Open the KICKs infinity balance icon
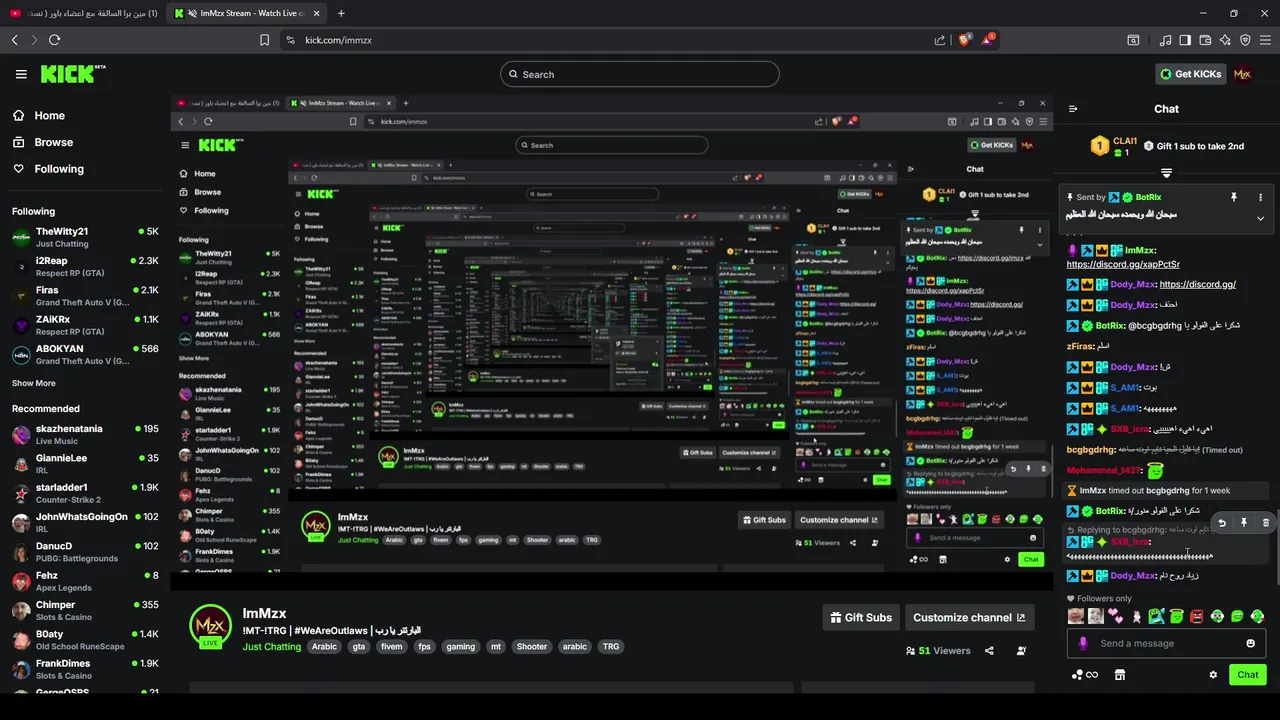Viewport: 1280px width, 720px height. pyautogui.click(x=1085, y=675)
